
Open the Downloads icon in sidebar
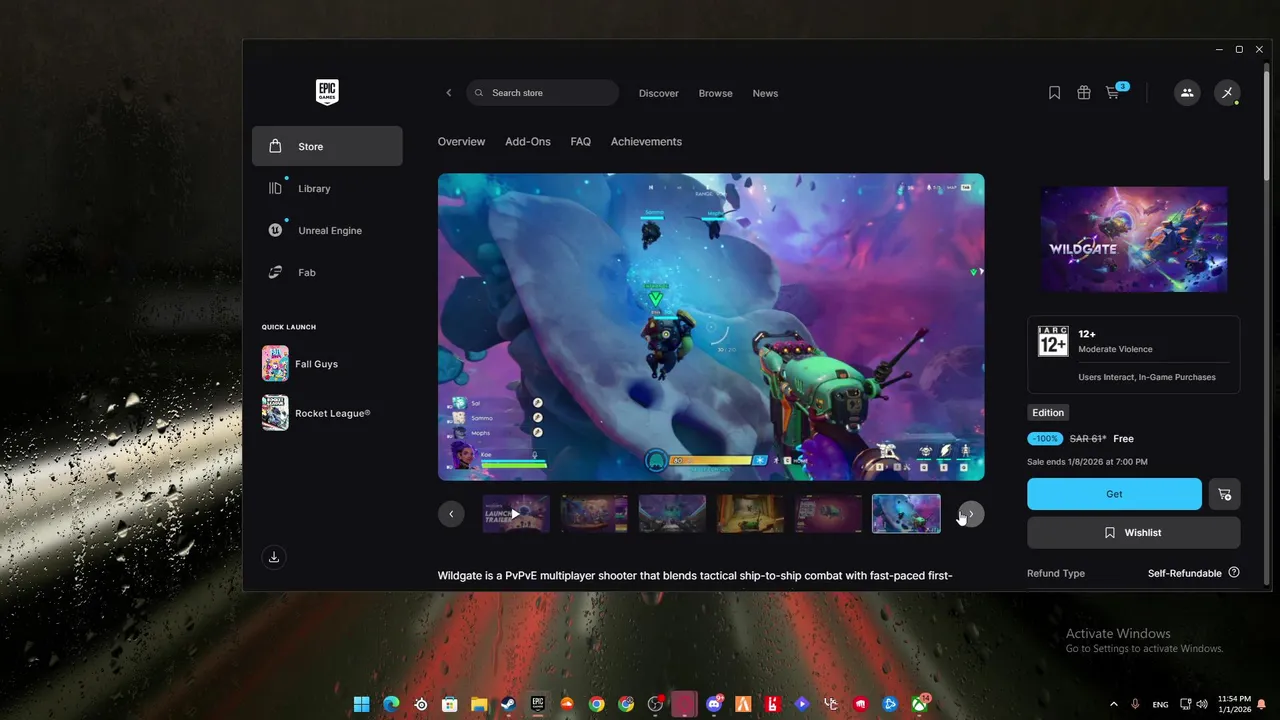pos(274,557)
